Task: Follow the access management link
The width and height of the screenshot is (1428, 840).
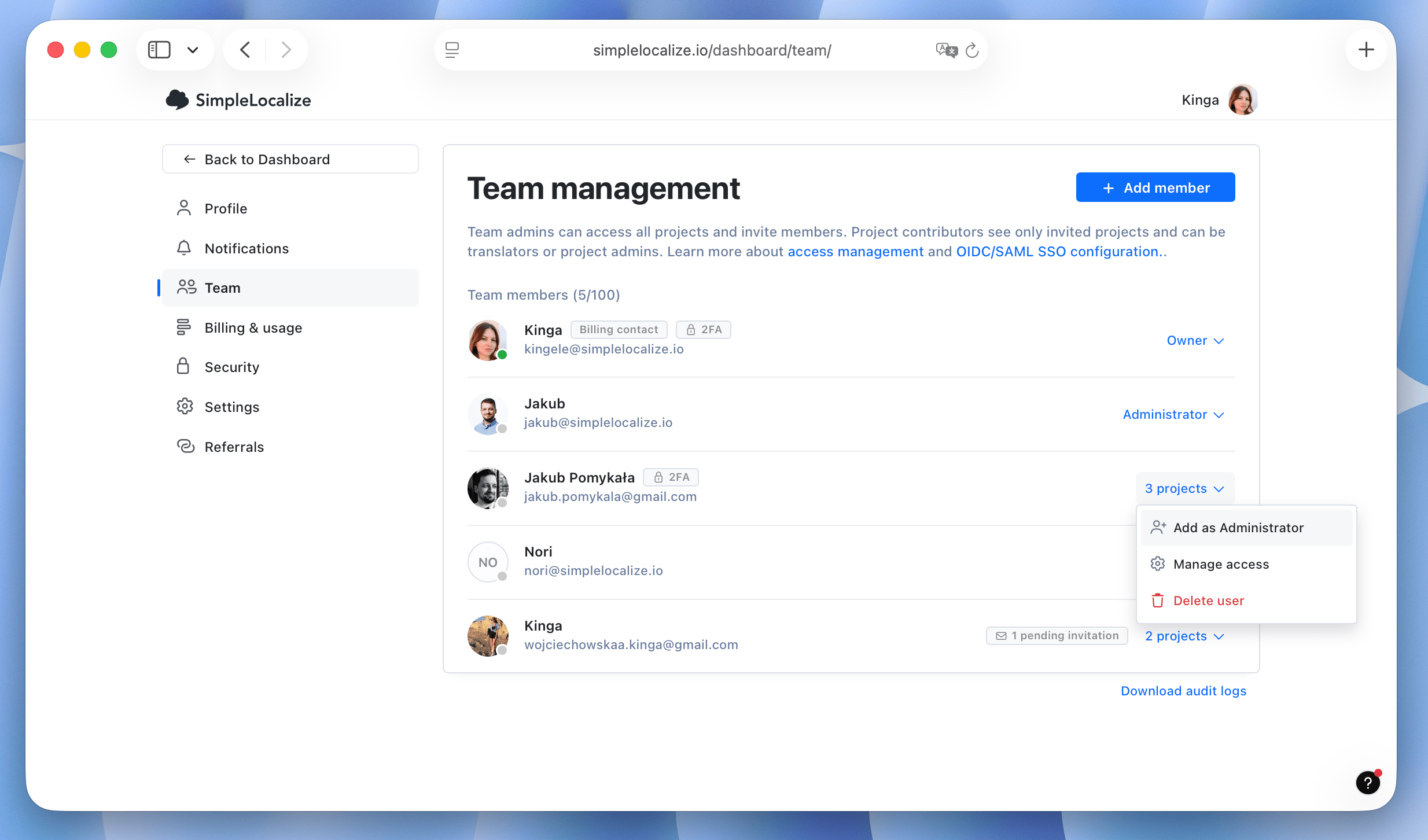Action: (856, 252)
